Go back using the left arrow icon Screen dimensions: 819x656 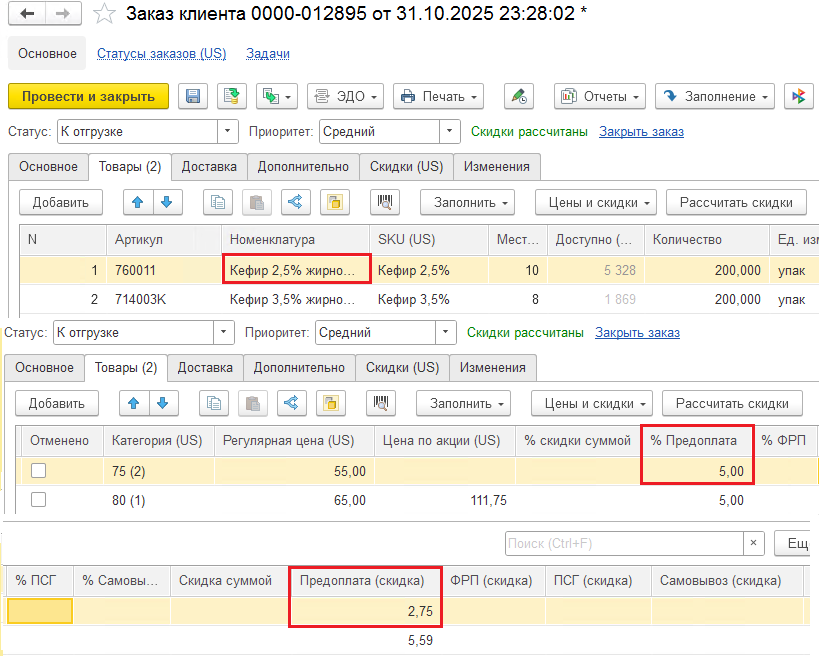click(x=27, y=14)
